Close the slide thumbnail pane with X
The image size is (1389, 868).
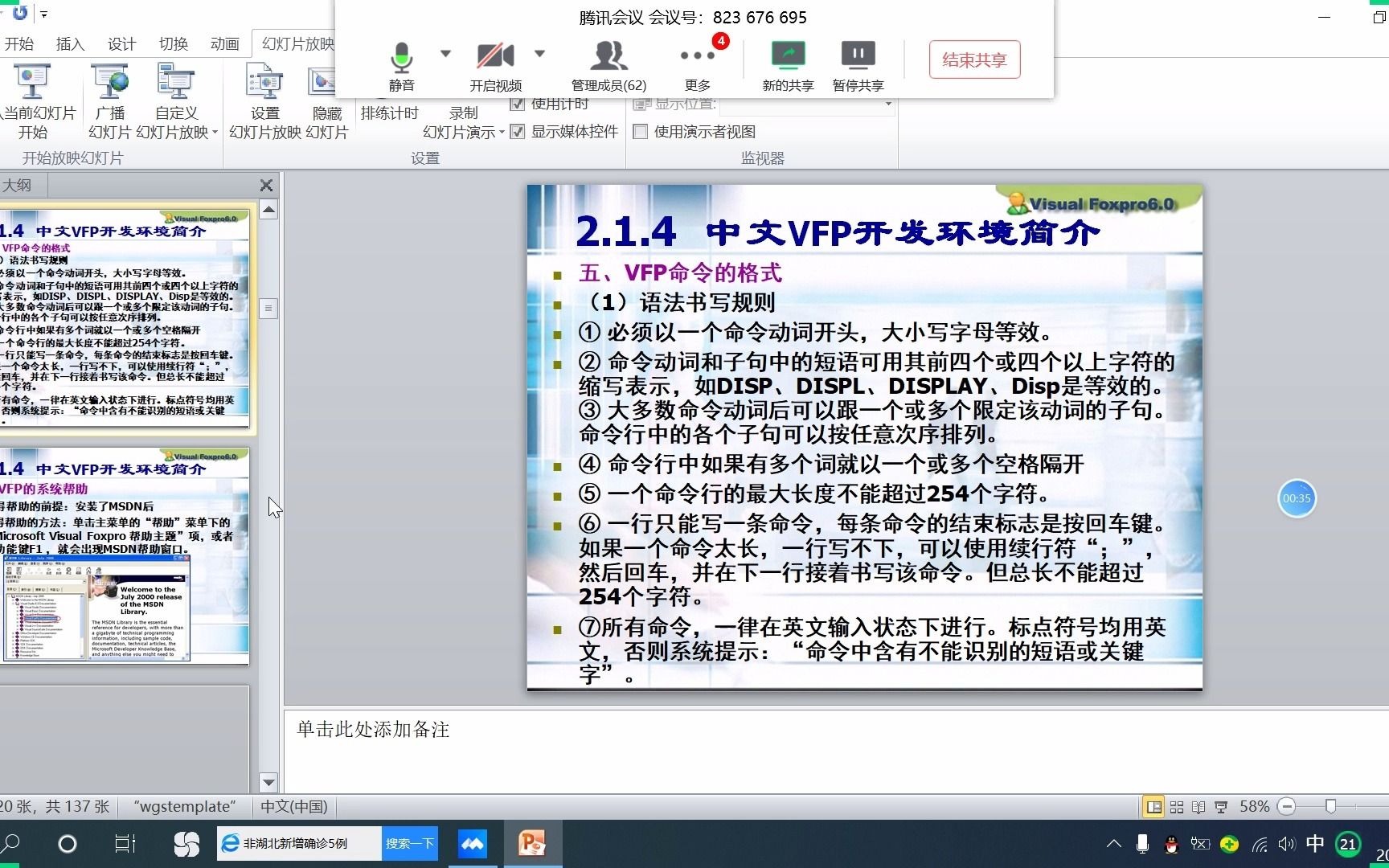point(266,186)
